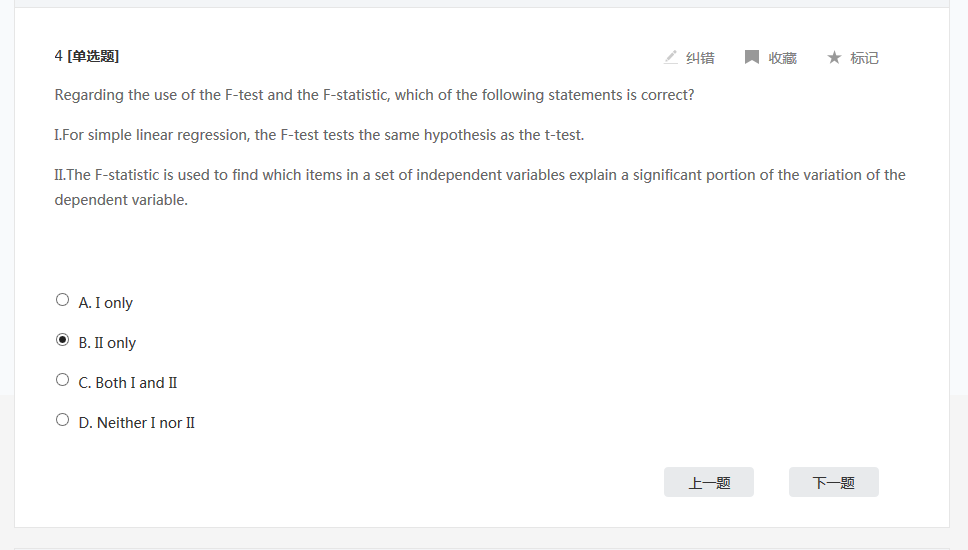Click the "II only" answer text
This screenshot has width=968, height=550.
(108, 343)
